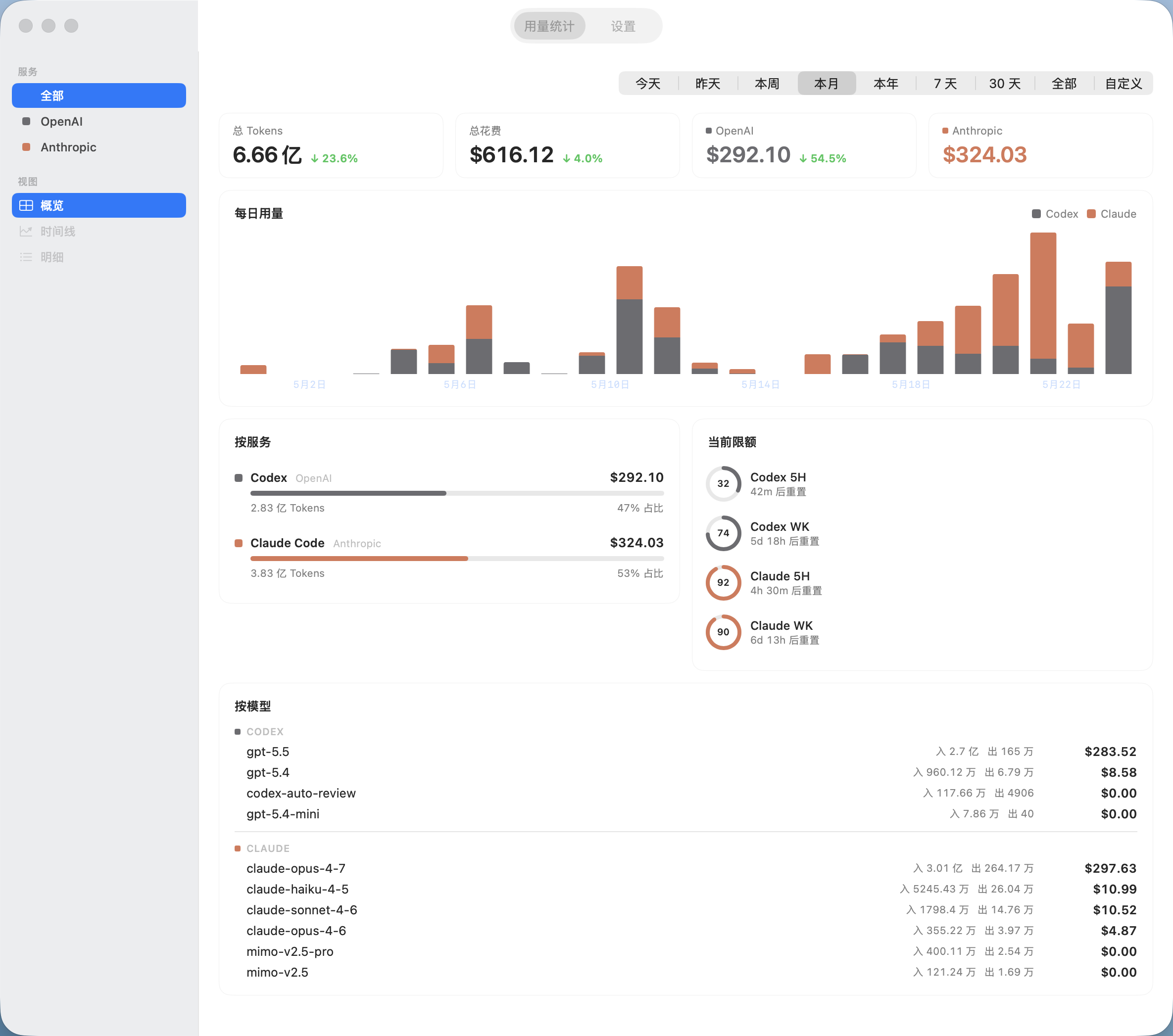The height and width of the screenshot is (1036, 1173).
Task: Click the Claude Code usage progress bar
Action: point(457,559)
